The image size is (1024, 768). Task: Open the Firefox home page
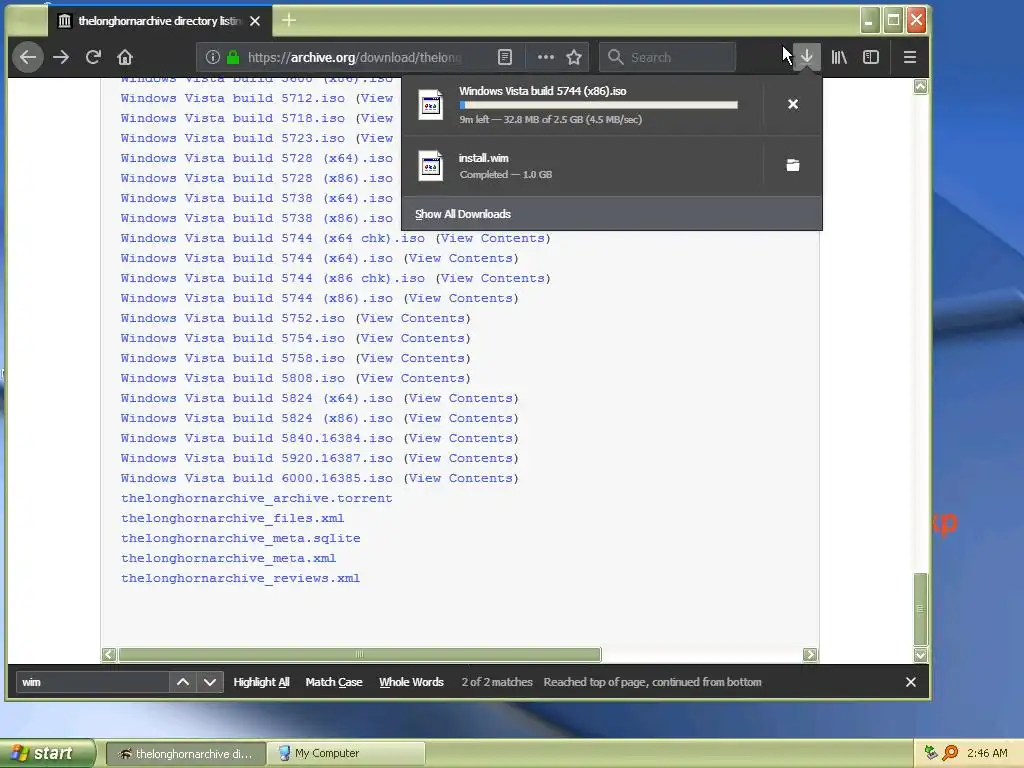pos(125,57)
